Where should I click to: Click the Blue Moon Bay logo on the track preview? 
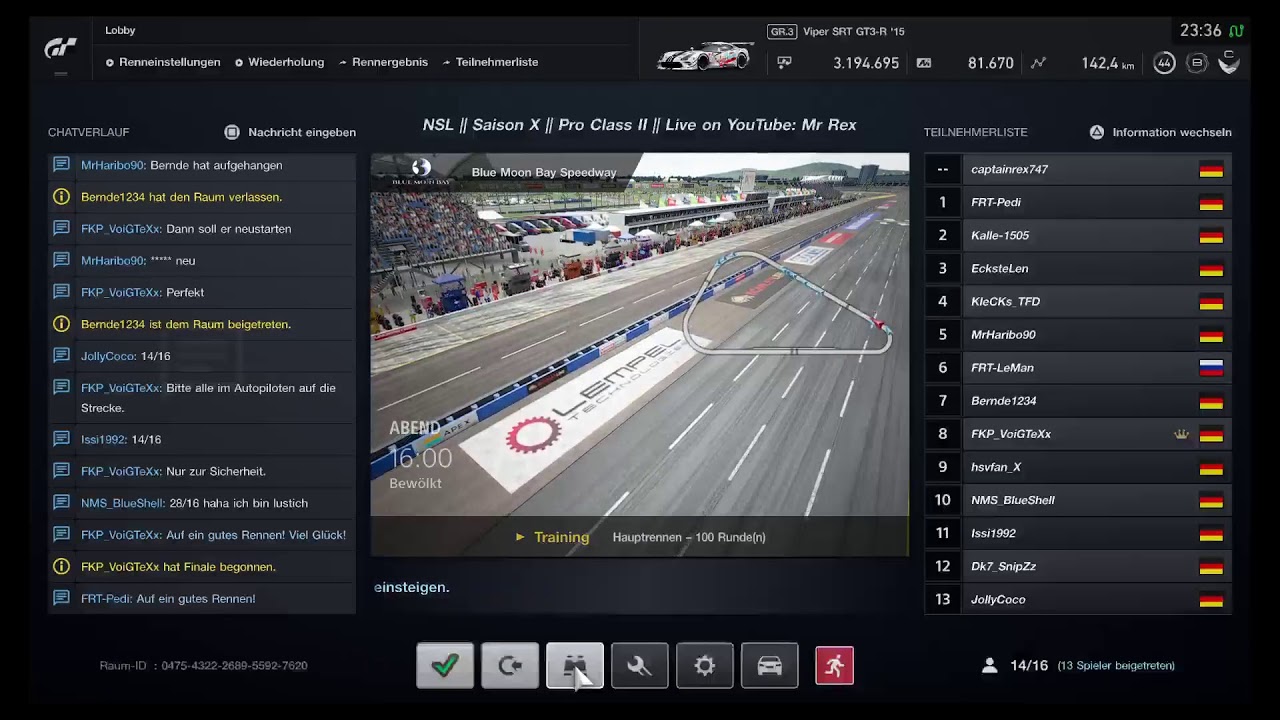pos(421,172)
